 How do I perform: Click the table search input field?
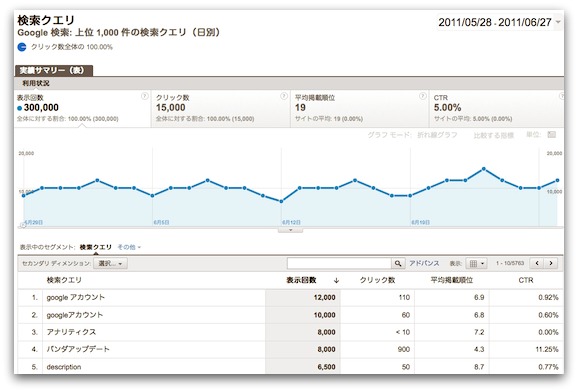click(x=339, y=263)
